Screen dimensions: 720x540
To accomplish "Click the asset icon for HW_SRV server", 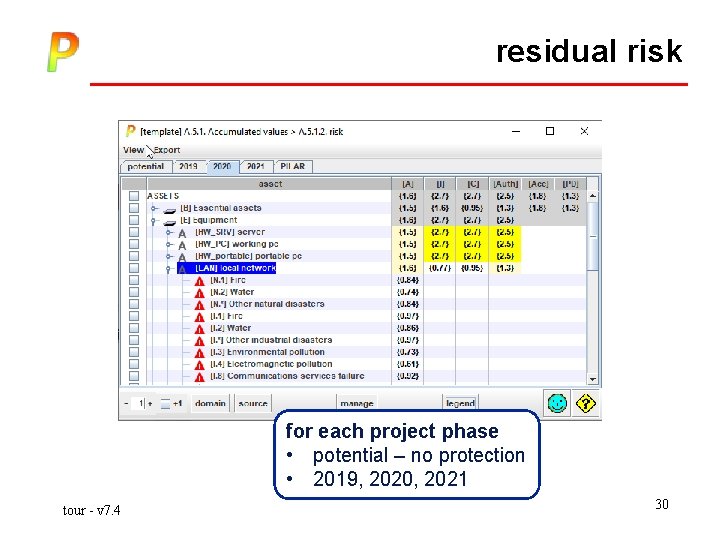I will tap(182, 233).
